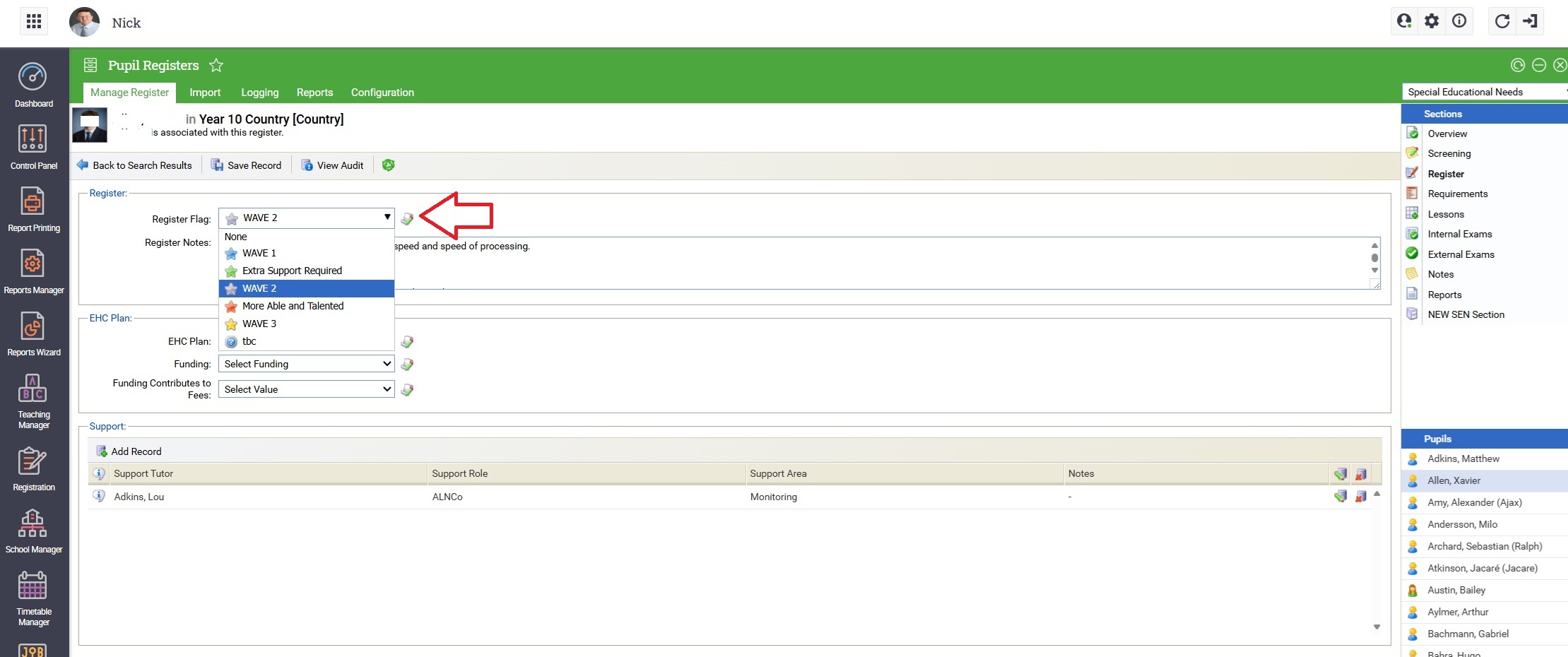Choose WAVE 3 from the flag list
This screenshot has height=657, width=1568.
click(259, 324)
